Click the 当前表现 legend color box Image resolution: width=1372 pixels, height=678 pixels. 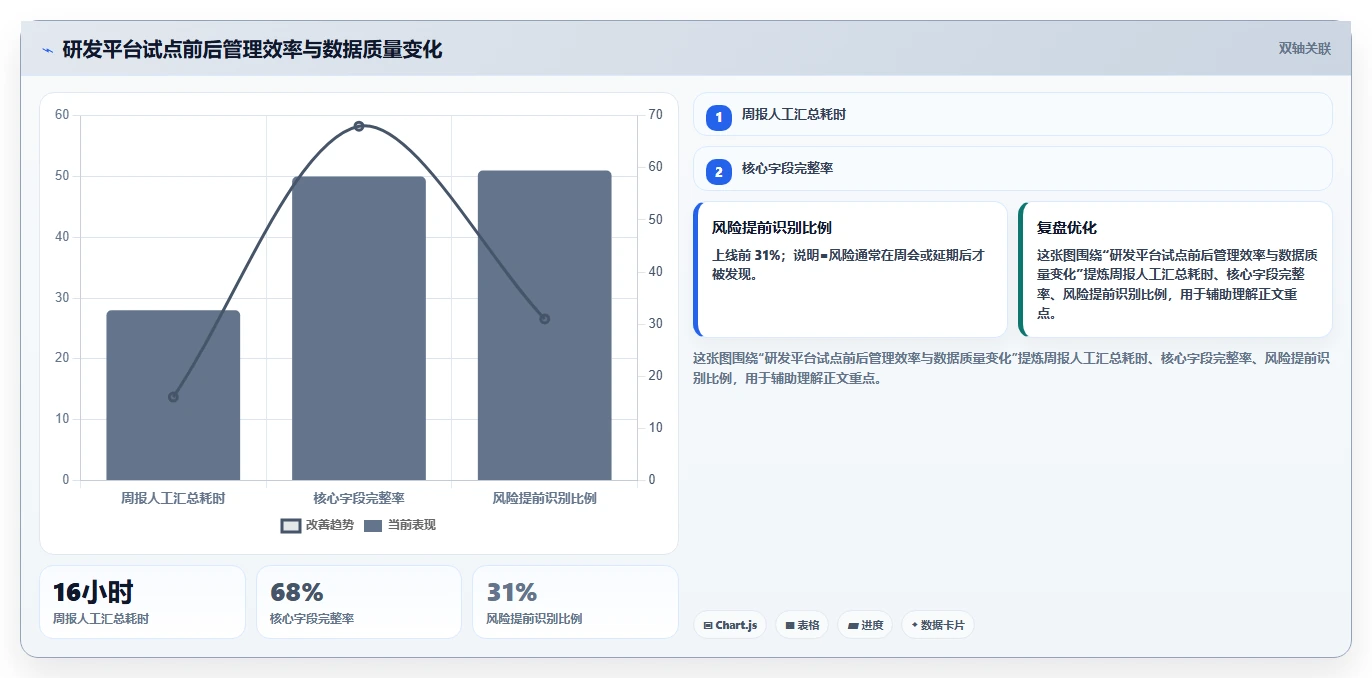click(x=373, y=526)
